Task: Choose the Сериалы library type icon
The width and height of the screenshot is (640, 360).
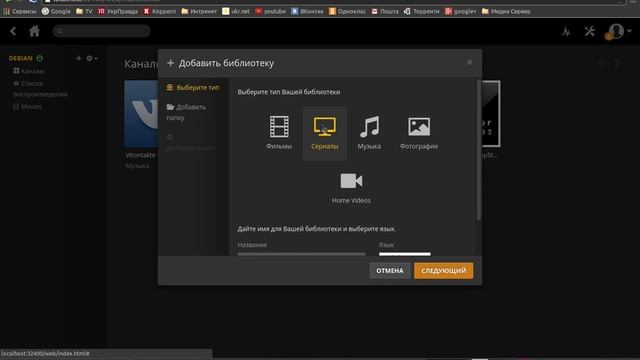Action: tap(325, 127)
